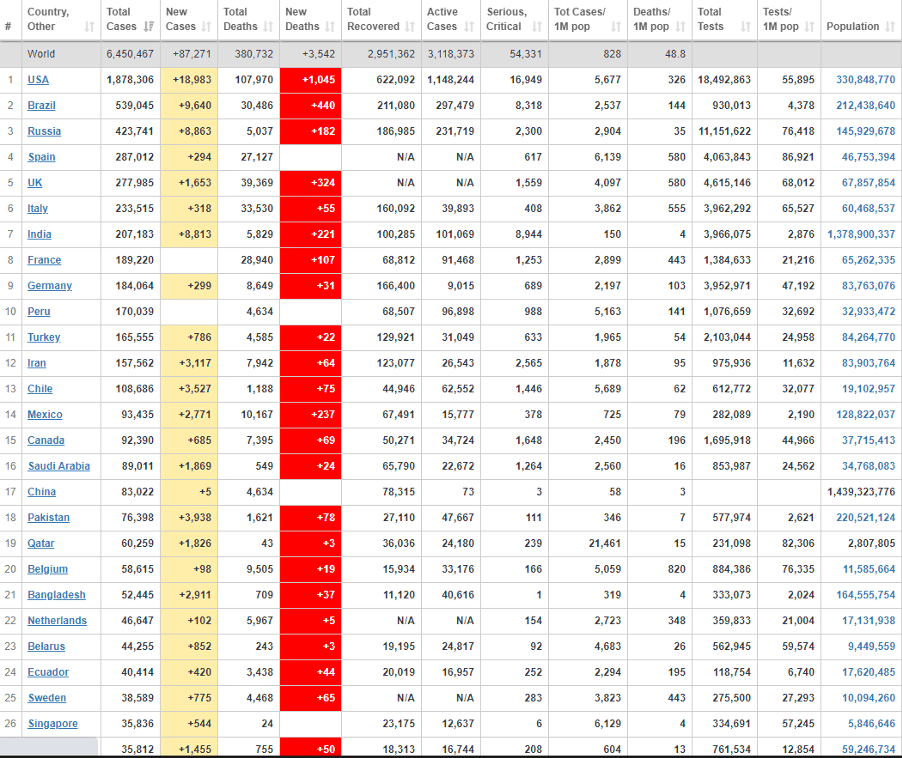
Task: Click the Russia link
Action: point(44,132)
